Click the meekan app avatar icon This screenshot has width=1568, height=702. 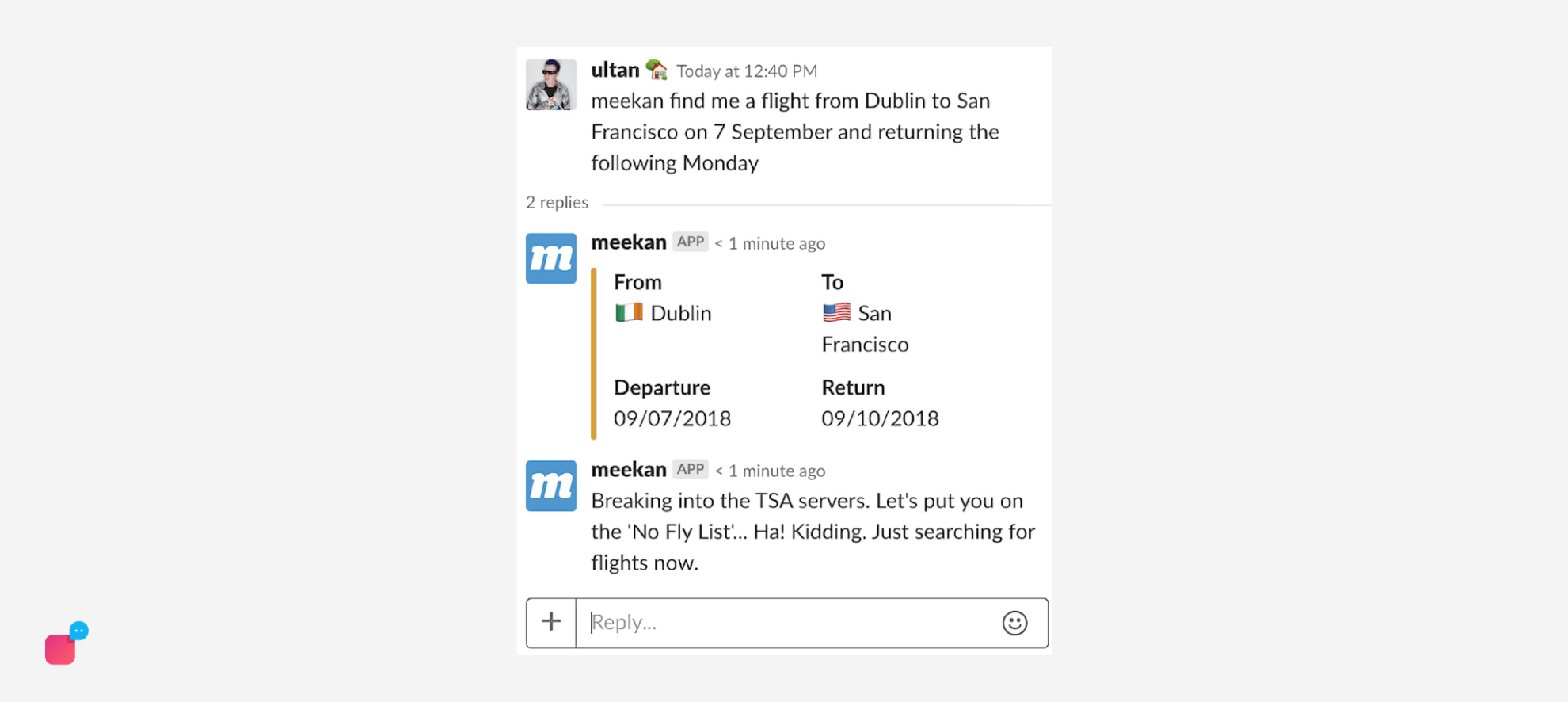coord(551,258)
